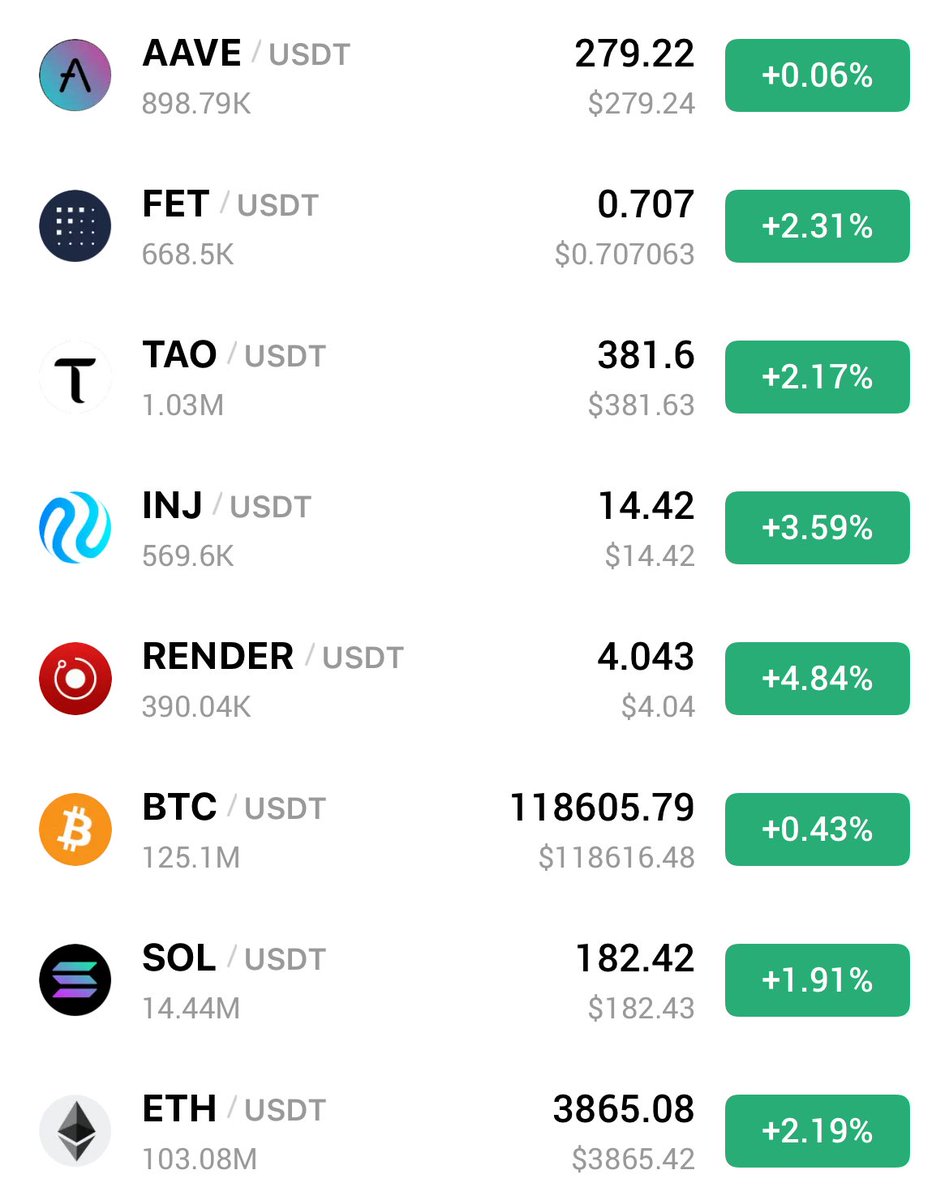Screen dimensions: 949x1200
Task: Open the RENDER red circle logo
Action: (75, 679)
